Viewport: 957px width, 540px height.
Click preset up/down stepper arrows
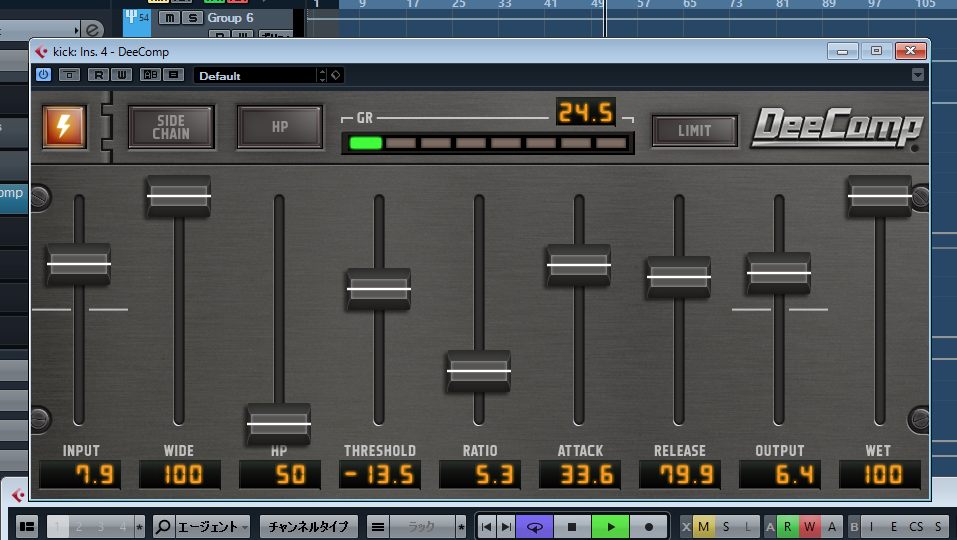tap(323, 76)
